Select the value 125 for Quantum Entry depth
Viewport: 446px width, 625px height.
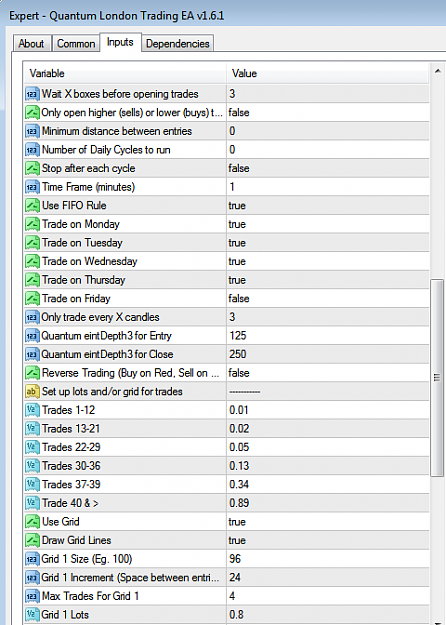[x=238, y=336]
